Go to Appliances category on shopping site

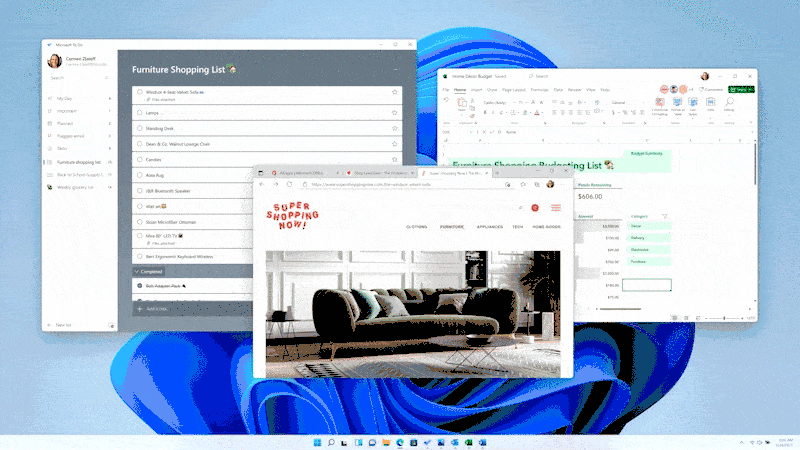tap(490, 227)
